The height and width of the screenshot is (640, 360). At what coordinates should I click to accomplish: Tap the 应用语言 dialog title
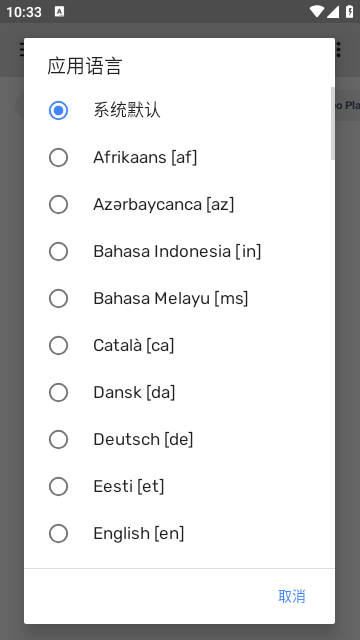click(x=85, y=66)
